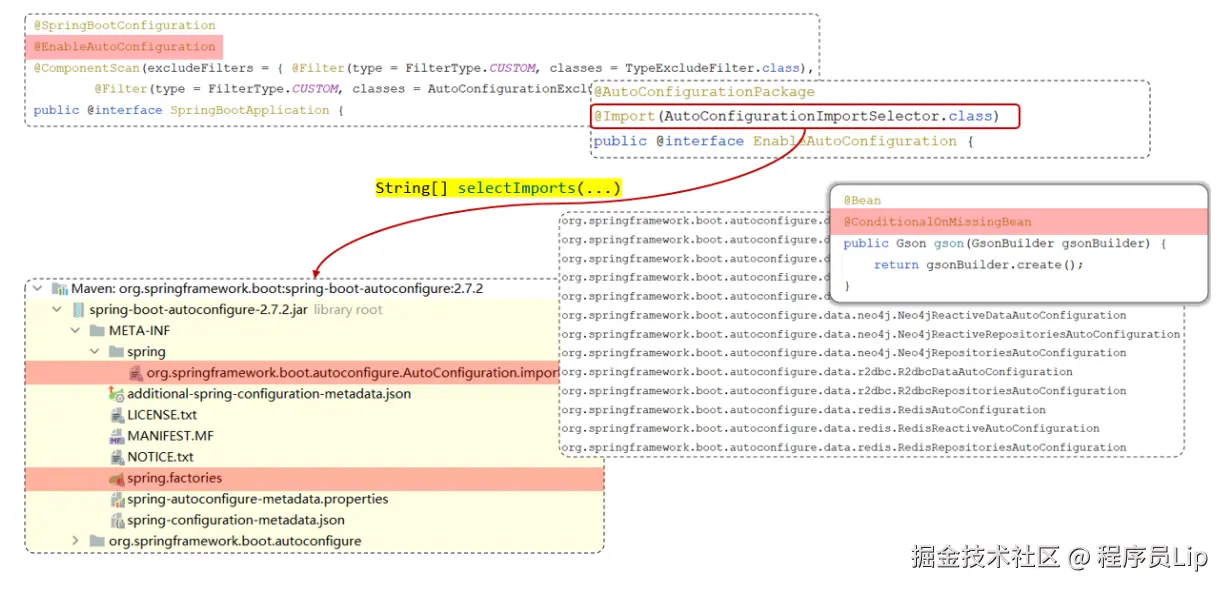Click the return gsonBuilder.create() statement
The image size is (1227, 590).
click(x=978, y=265)
